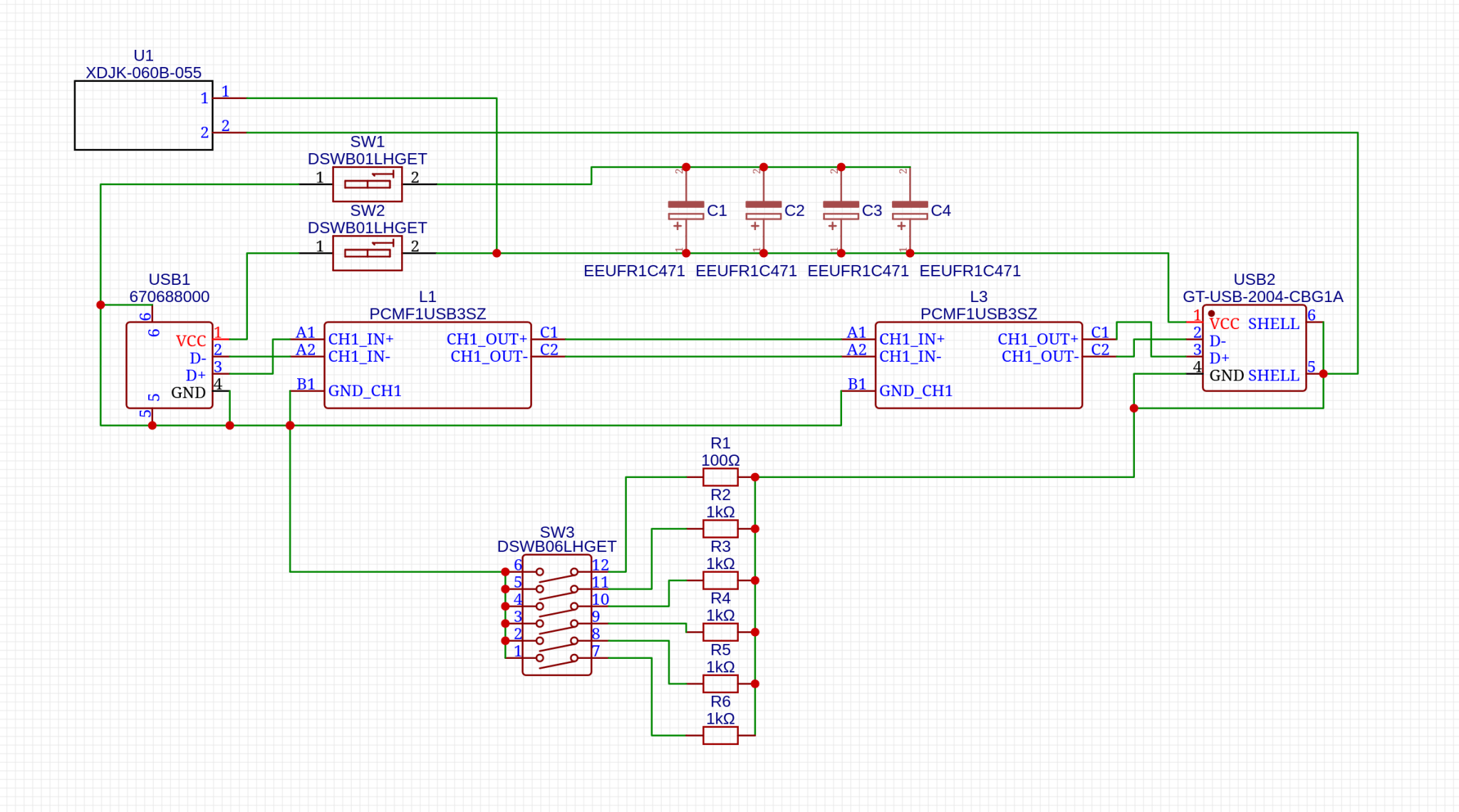Select resistor R6 symbol
1459x812 pixels.
tap(720, 736)
